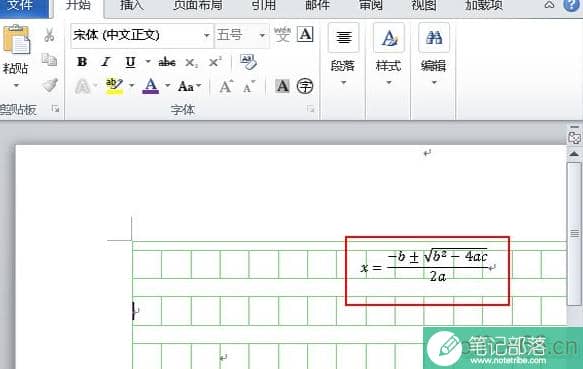Open the text effects faded A
Viewport: 583px width, 369px height.
point(83,86)
